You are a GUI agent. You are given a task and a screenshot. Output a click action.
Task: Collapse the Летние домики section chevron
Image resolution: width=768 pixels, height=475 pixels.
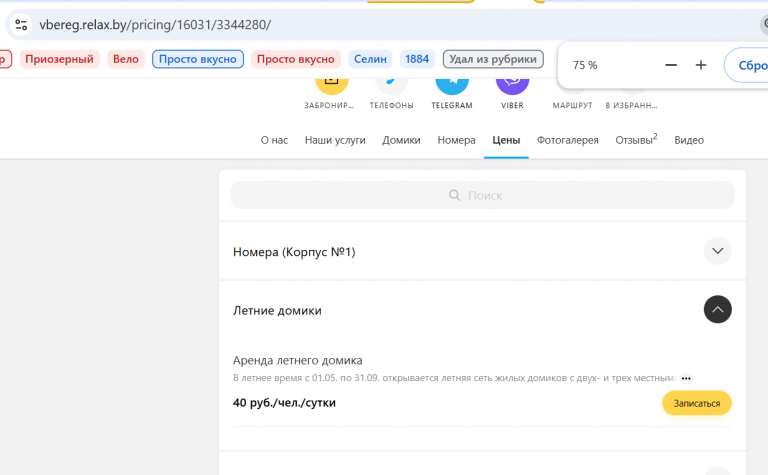[718, 309]
